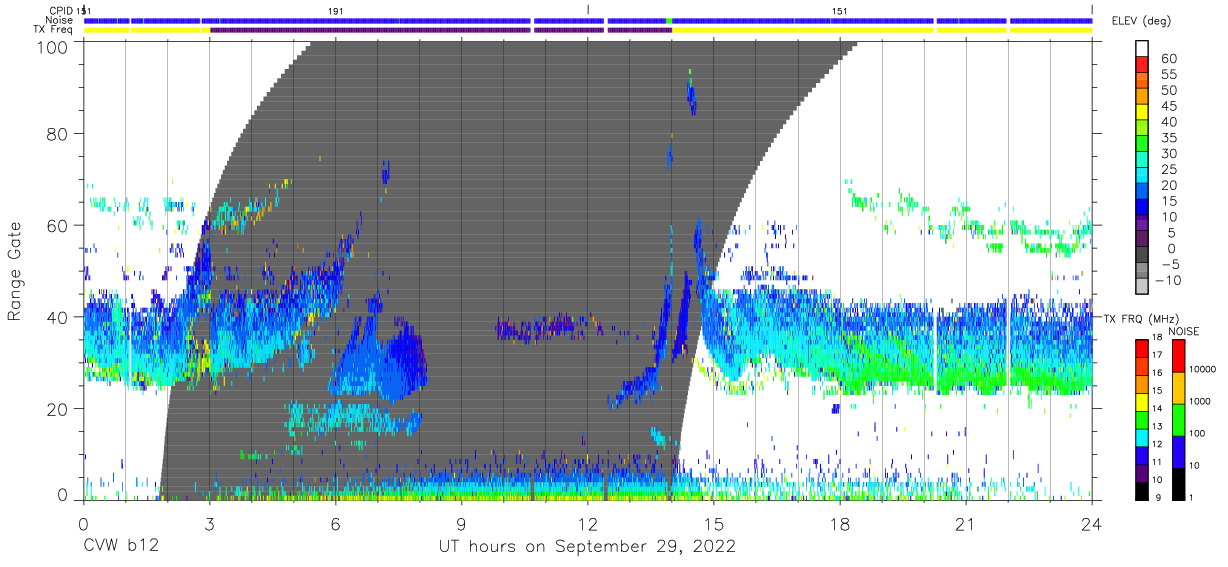The image size is (1228, 567).
Task: Click the 9 tick label on UT hours axis
Action: tap(462, 524)
